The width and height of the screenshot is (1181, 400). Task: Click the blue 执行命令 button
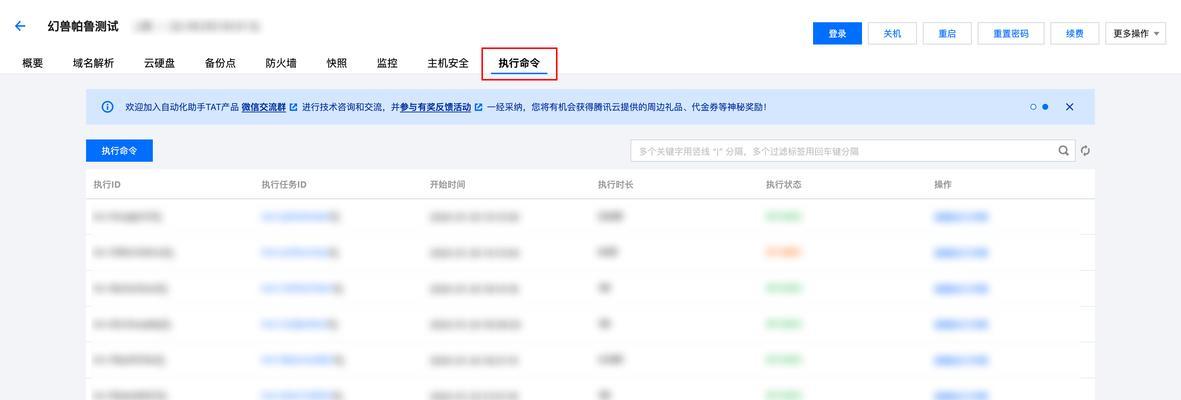tap(119, 151)
